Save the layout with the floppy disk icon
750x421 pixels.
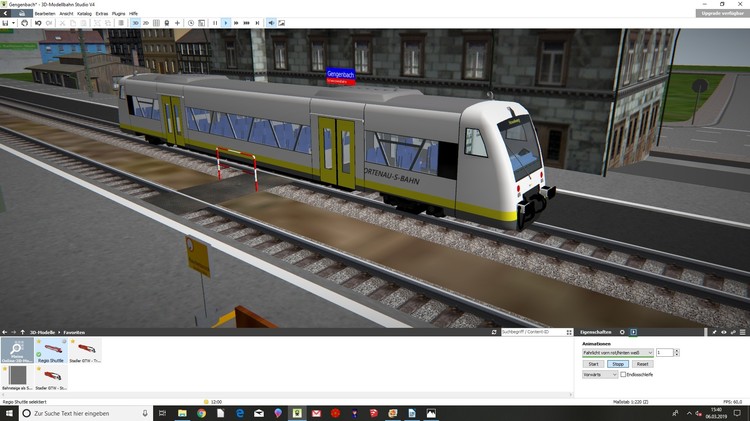pyautogui.click(x=5, y=23)
